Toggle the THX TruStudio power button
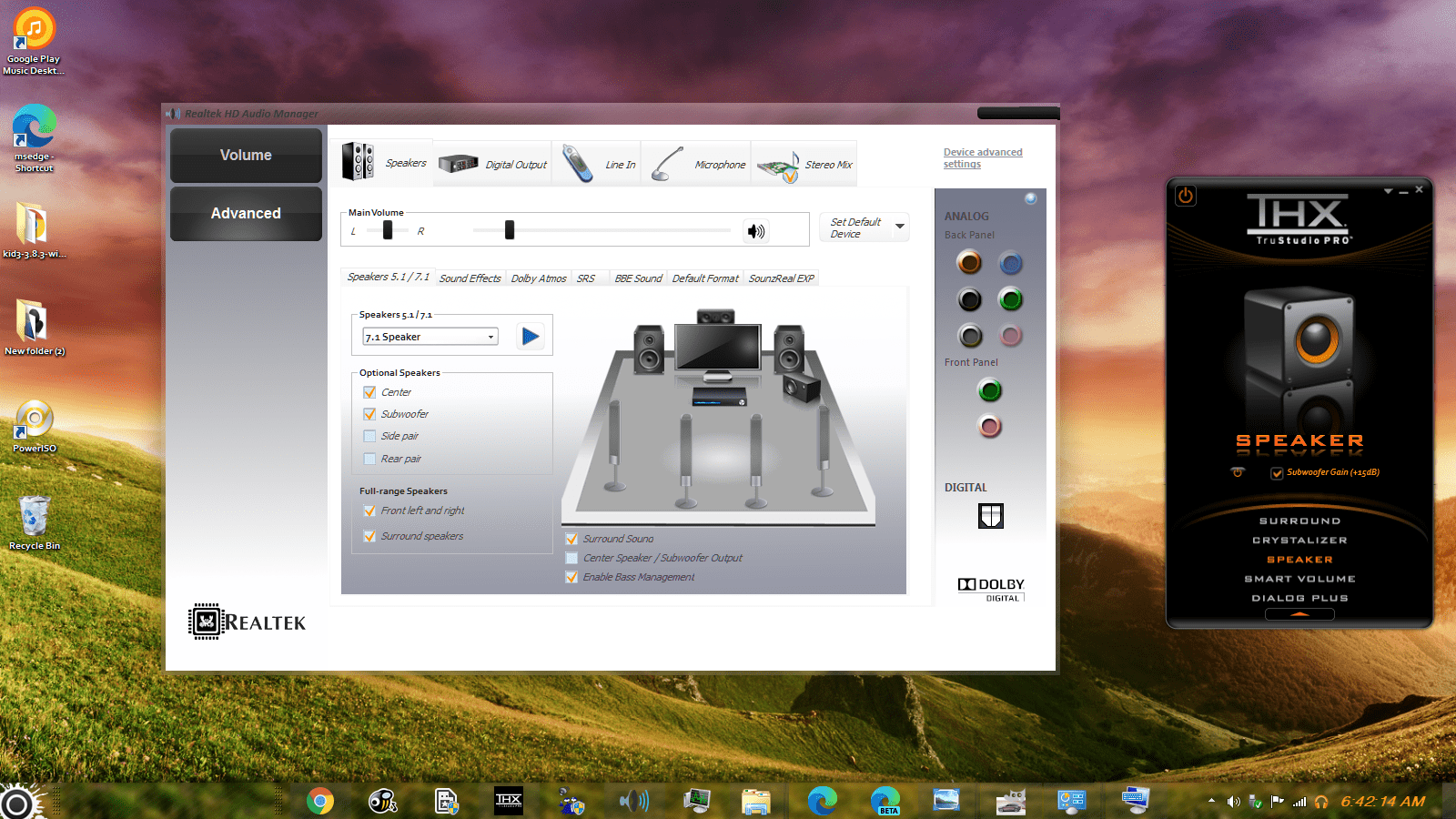The width and height of the screenshot is (1456, 819). [1185, 196]
